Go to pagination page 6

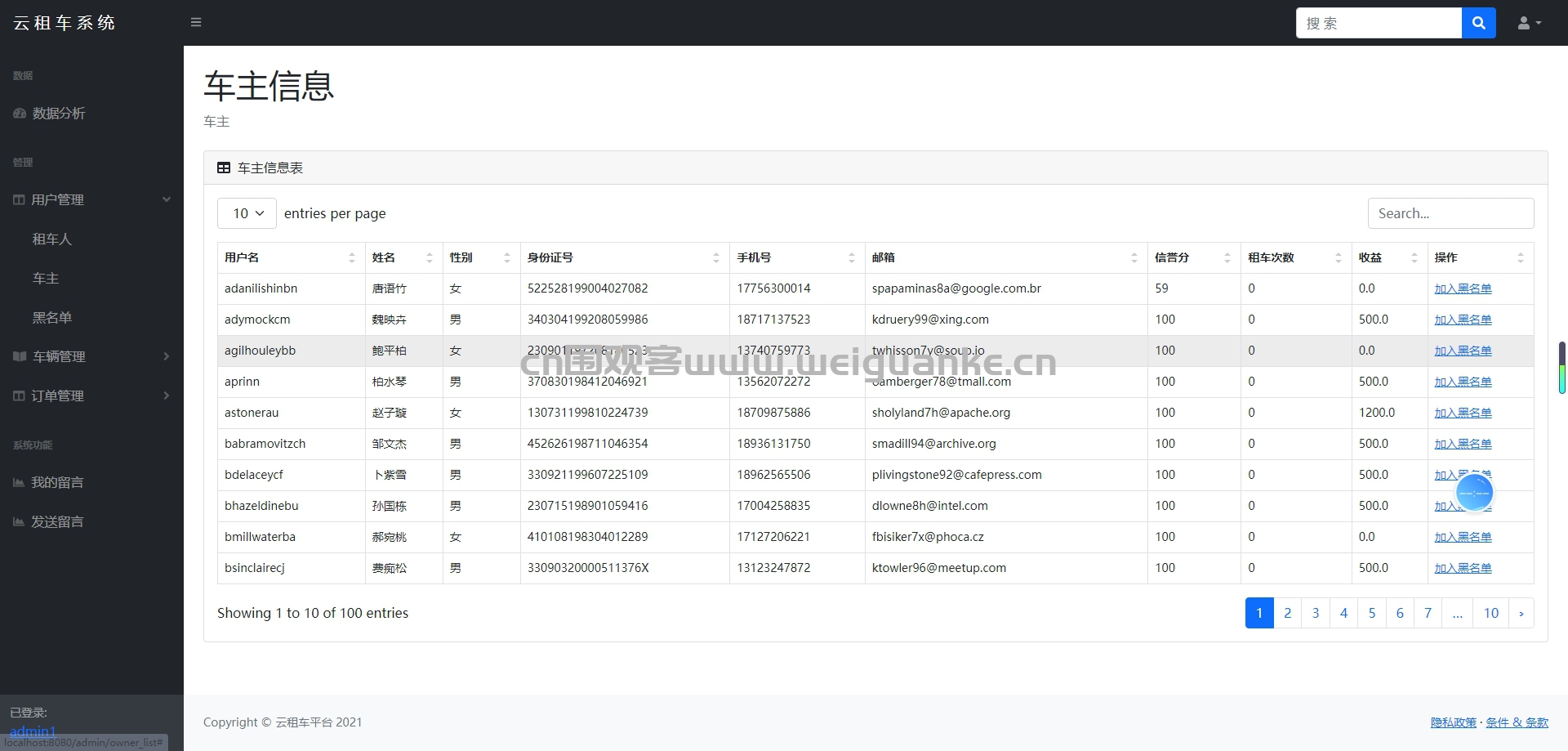[x=1400, y=613]
